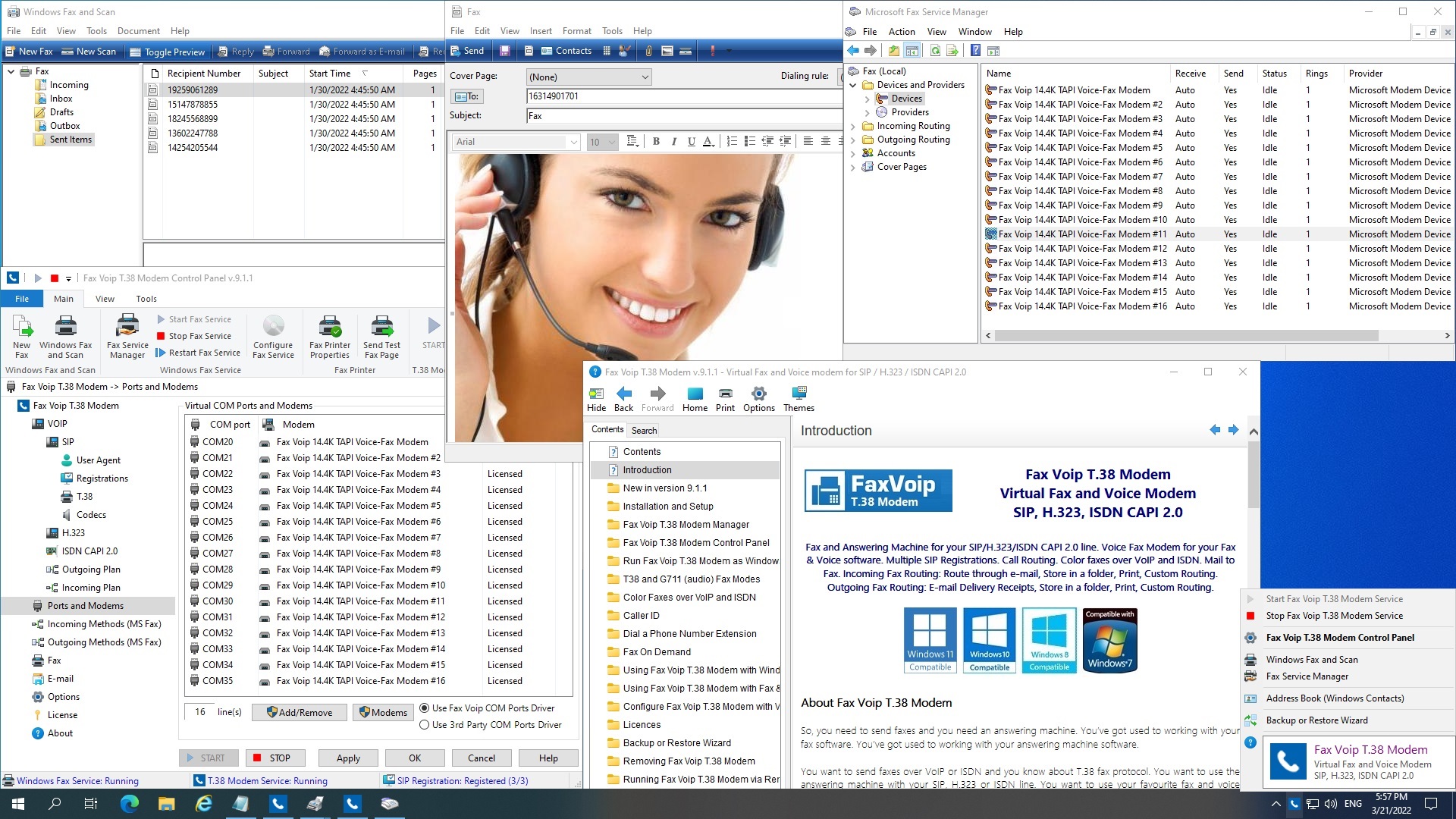
Task: Click the Print icon in help viewer
Action: click(725, 398)
